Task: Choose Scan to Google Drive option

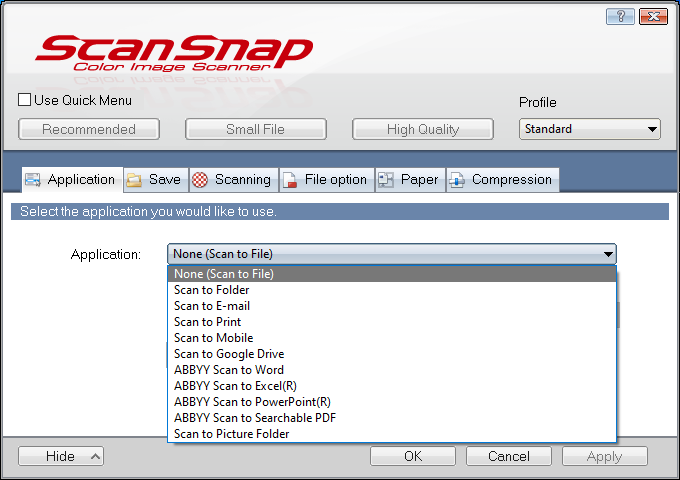Action: point(392,354)
